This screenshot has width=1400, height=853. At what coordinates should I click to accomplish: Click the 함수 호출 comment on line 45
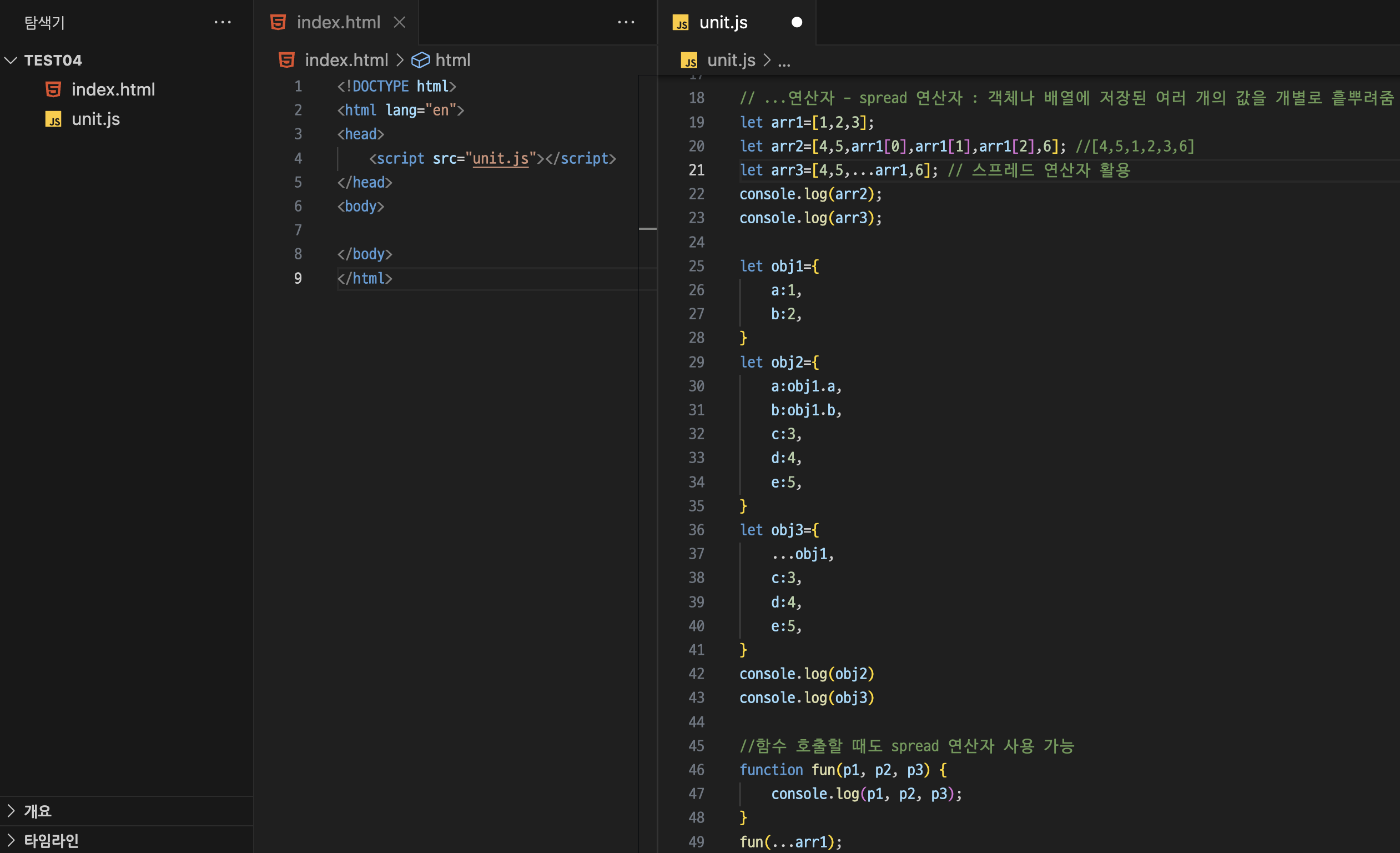pyautogui.click(x=907, y=746)
